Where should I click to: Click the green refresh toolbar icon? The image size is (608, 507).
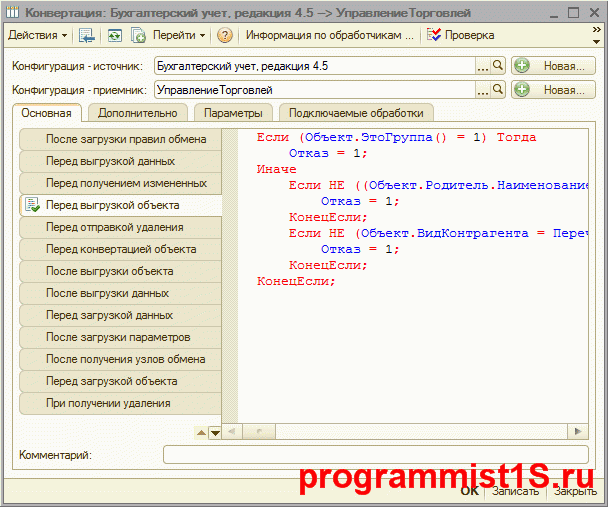114,36
